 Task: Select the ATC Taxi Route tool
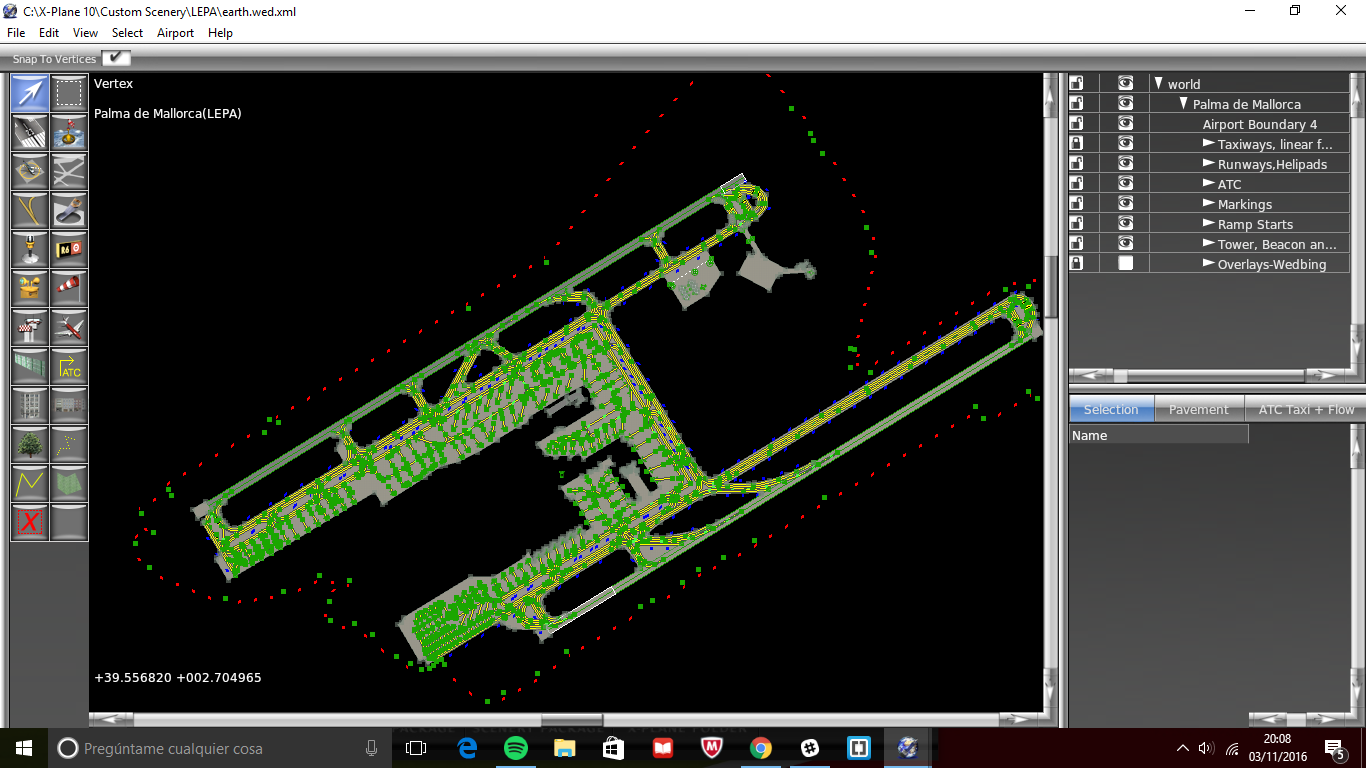click(x=69, y=367)
